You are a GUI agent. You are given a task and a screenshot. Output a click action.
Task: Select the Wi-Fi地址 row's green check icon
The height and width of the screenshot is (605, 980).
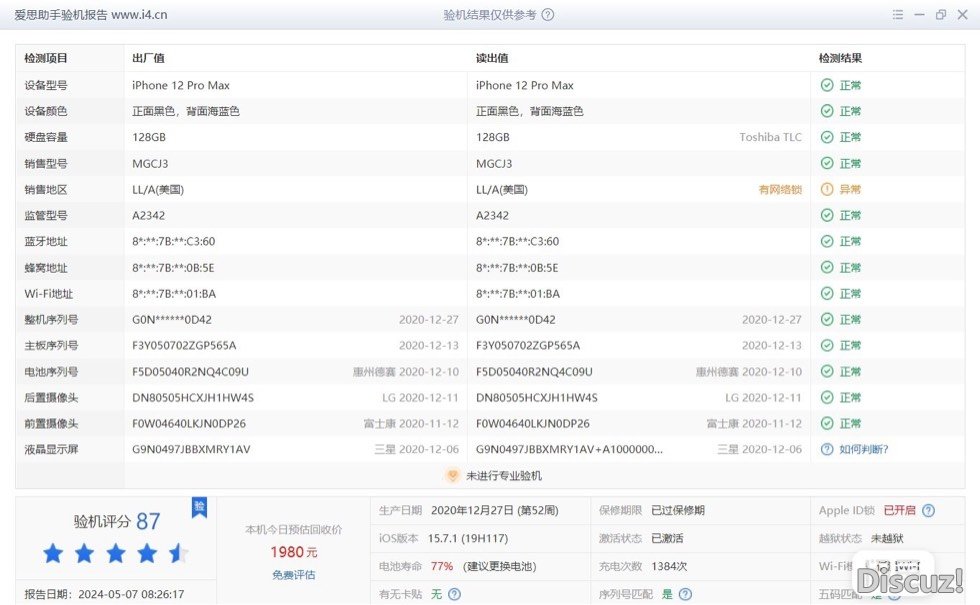827,293
